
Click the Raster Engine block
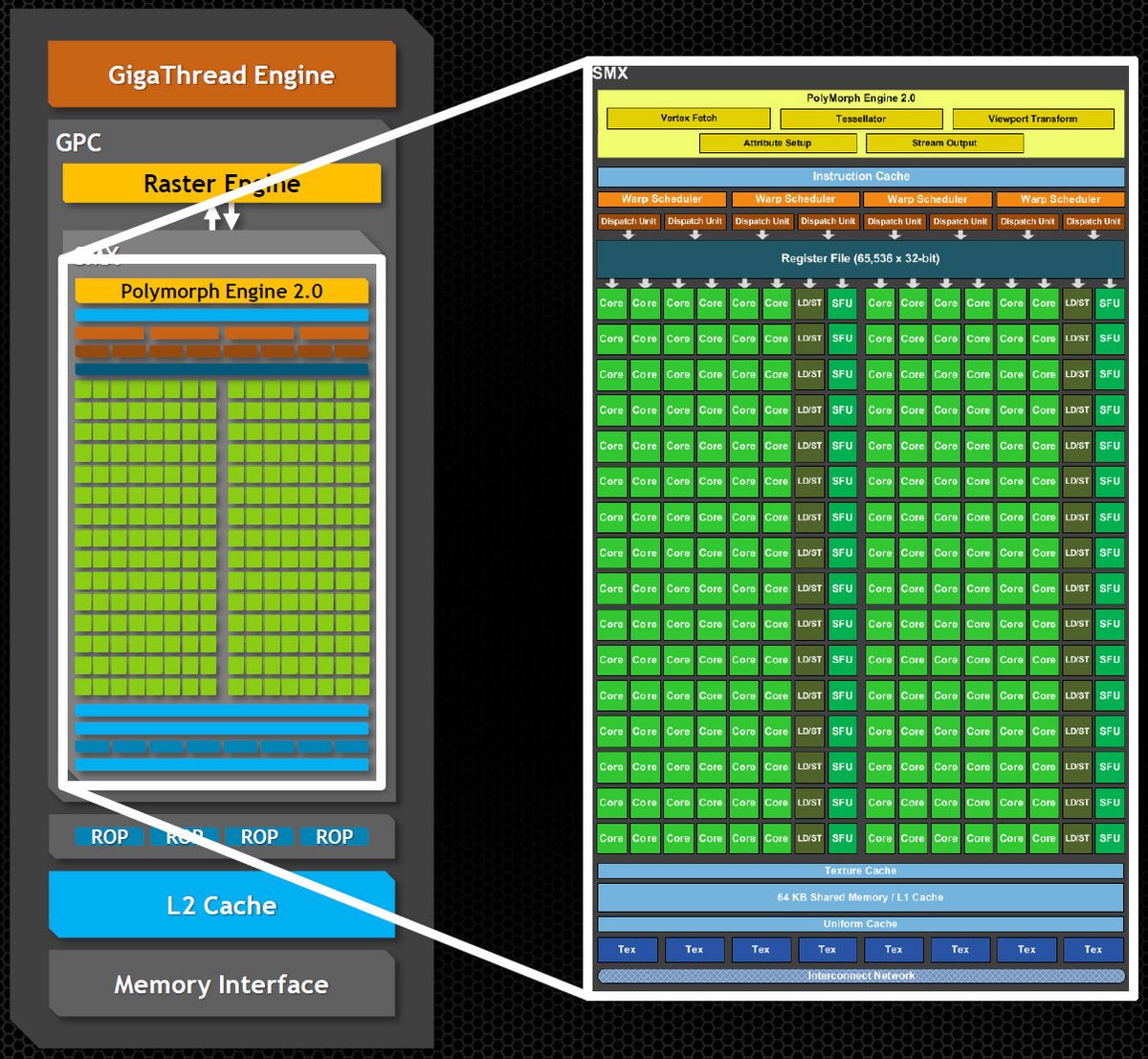pos(221,183)
